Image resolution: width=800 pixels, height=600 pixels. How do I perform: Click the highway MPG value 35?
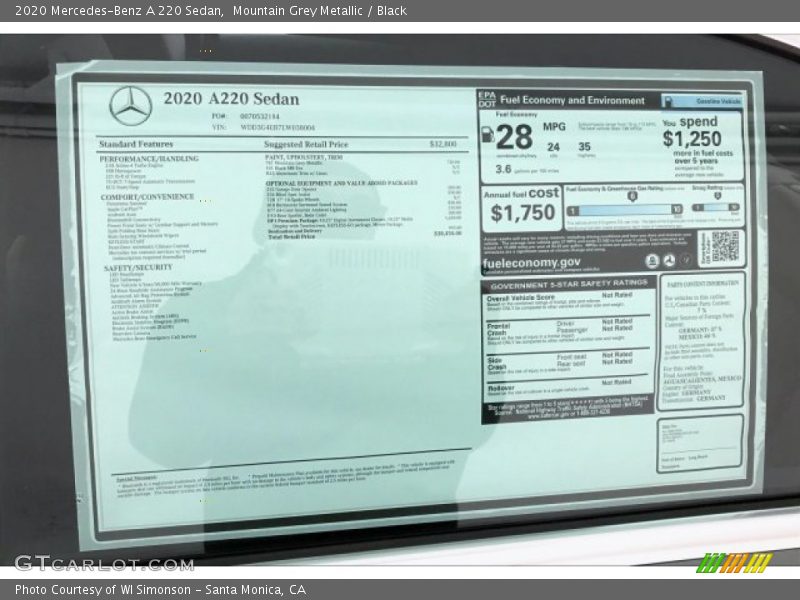coord(585,147)
